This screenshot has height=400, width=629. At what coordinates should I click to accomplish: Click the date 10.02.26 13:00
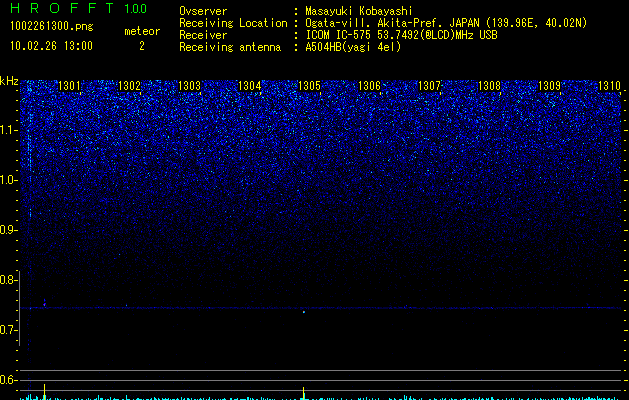pos(51,46)
